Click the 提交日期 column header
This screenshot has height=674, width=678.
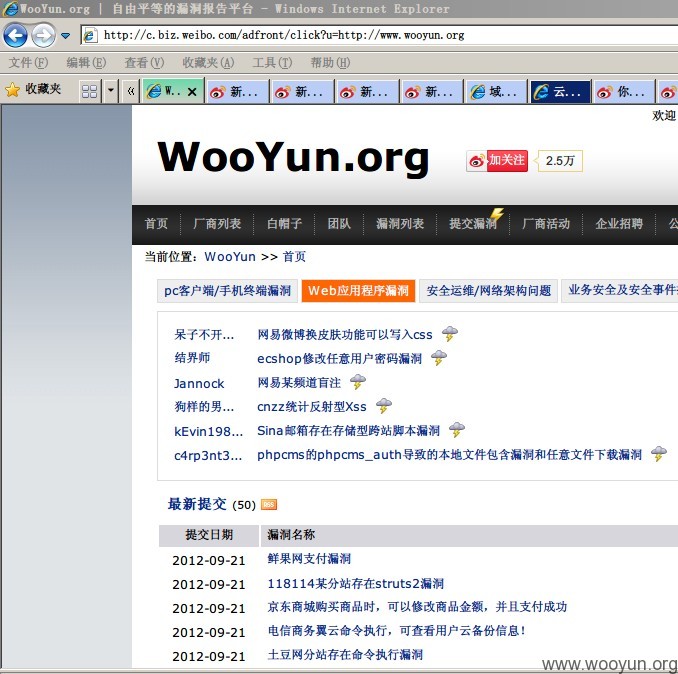pyautogui.click(x=209, y=535)
